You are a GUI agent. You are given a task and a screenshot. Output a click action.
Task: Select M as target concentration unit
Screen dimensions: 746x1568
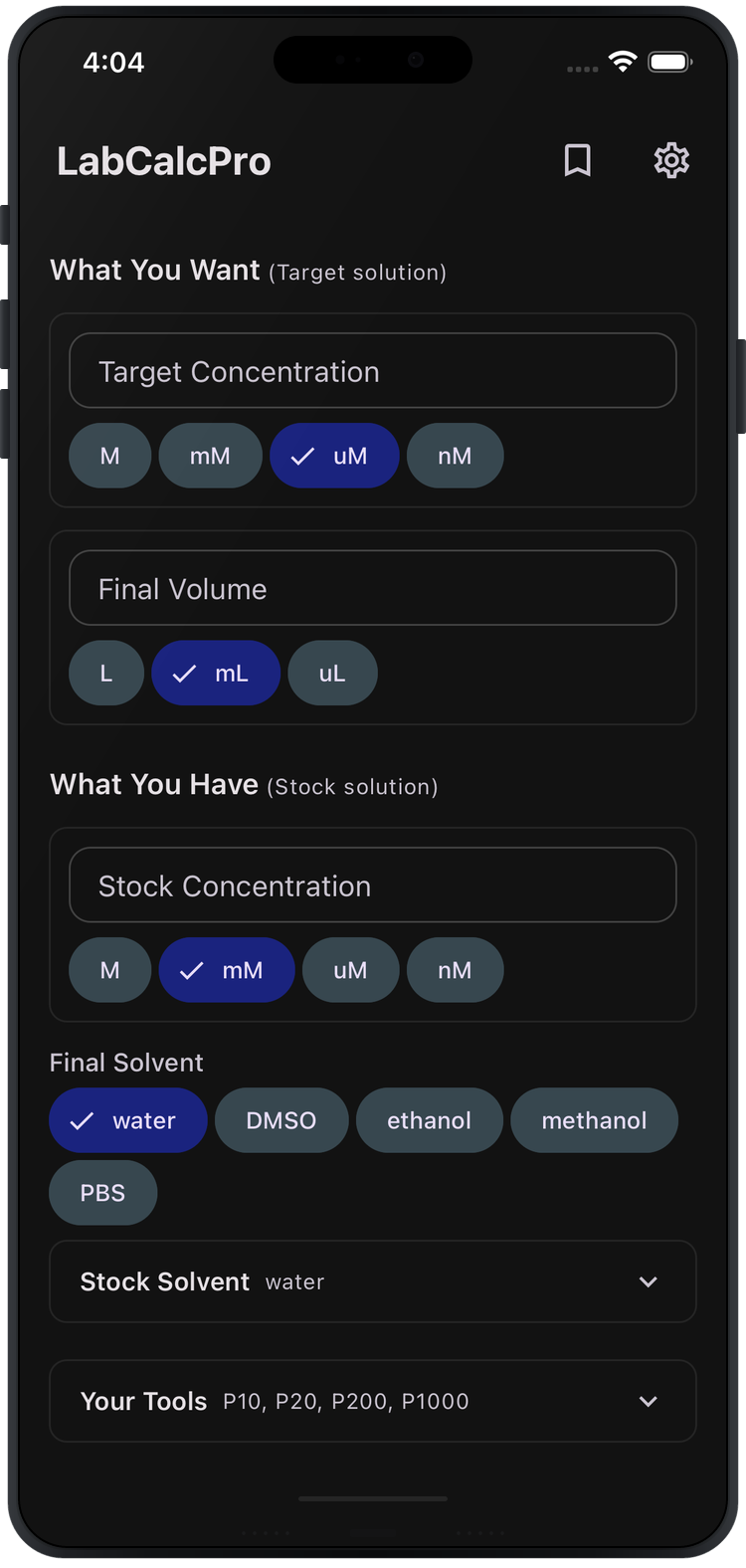109,455
